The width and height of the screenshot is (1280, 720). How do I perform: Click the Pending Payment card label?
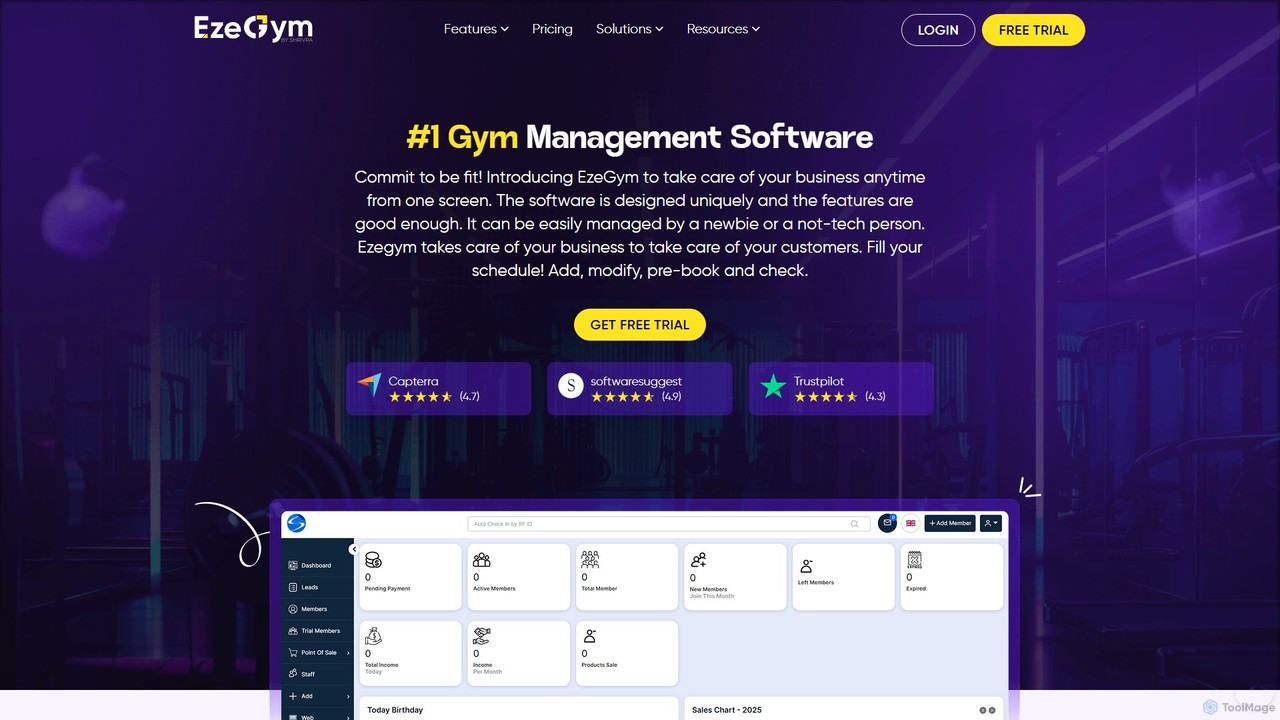(x=387, y=589)
